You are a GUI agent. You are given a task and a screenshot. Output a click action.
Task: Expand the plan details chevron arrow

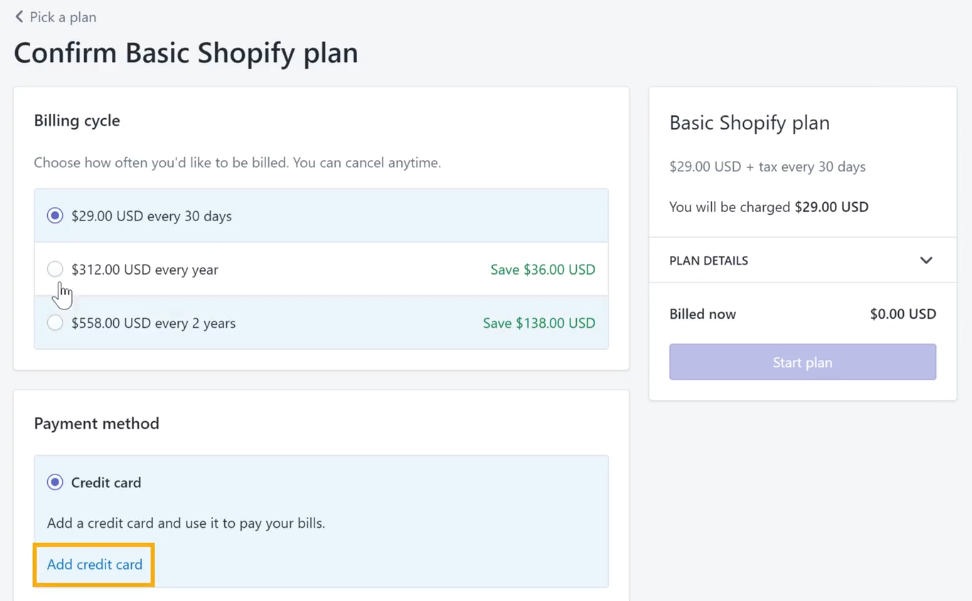point(926,261)
